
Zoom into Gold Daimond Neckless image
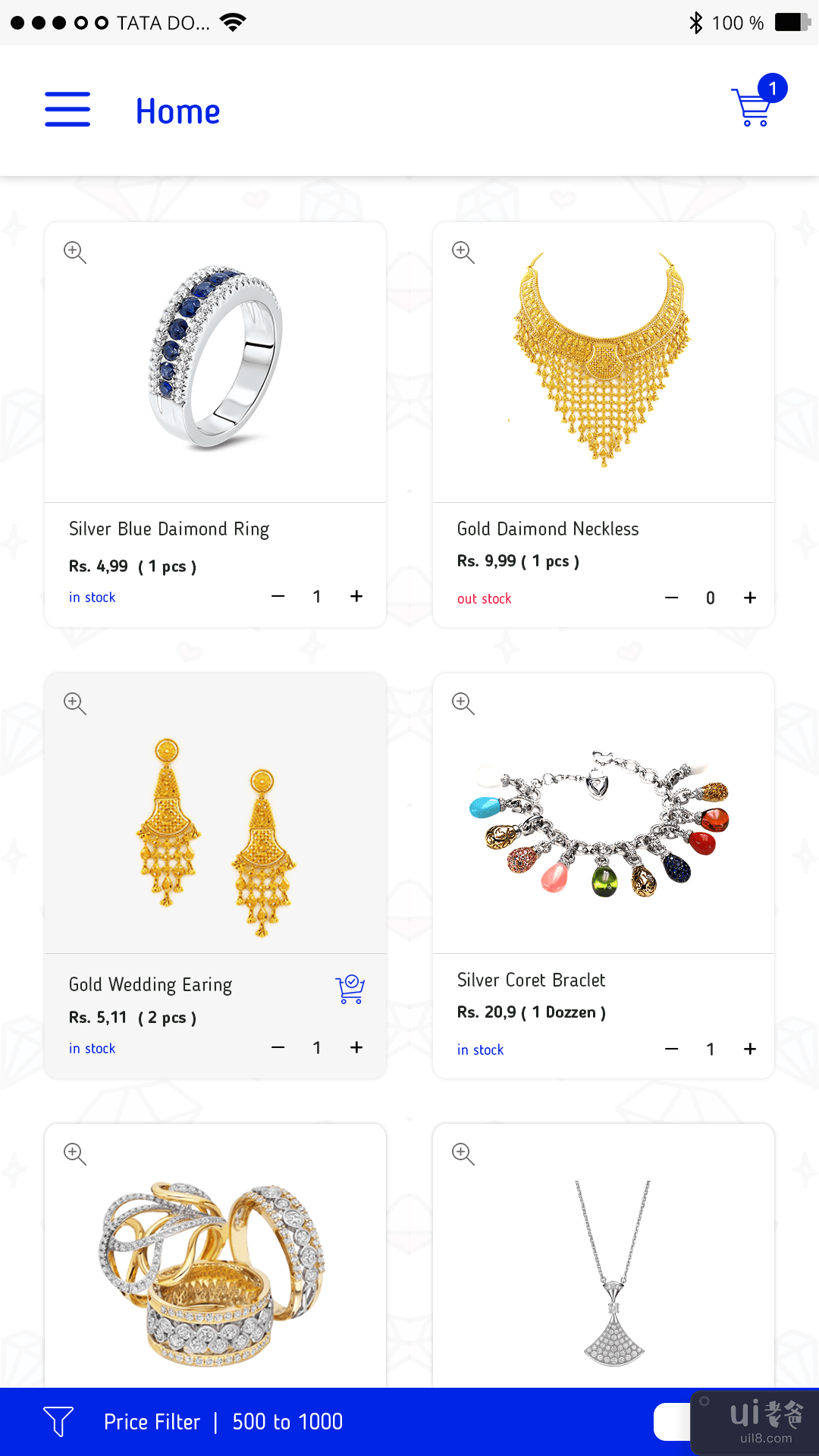[x=463, y=253]
